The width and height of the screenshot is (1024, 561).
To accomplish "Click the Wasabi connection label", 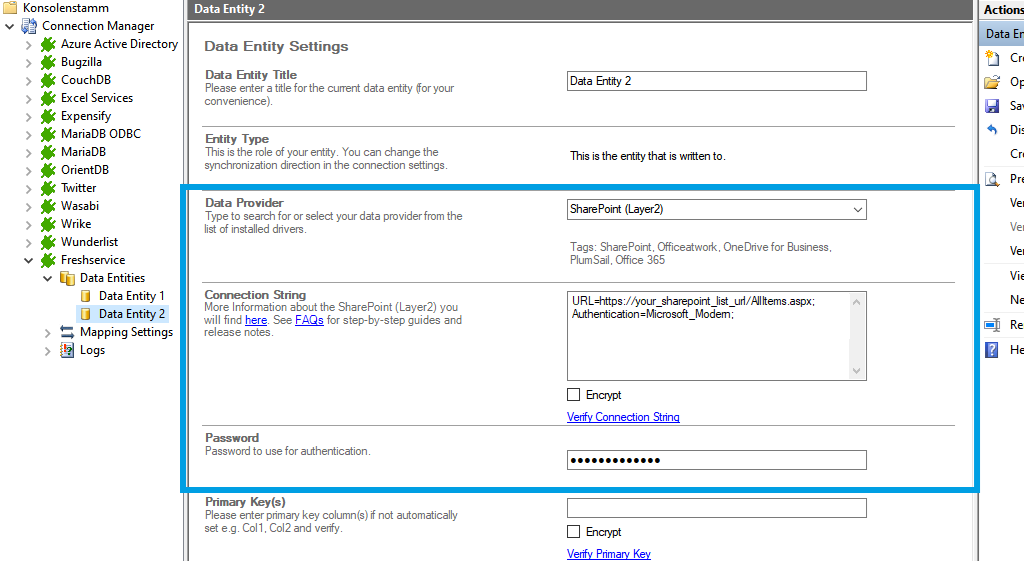I will point(80,206).
